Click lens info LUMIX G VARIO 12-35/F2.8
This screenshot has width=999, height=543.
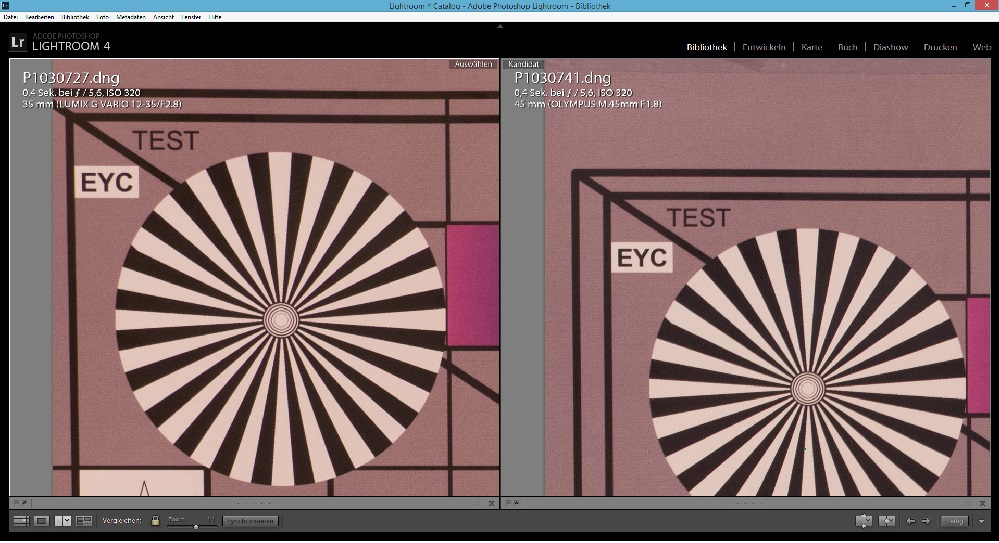120,104
